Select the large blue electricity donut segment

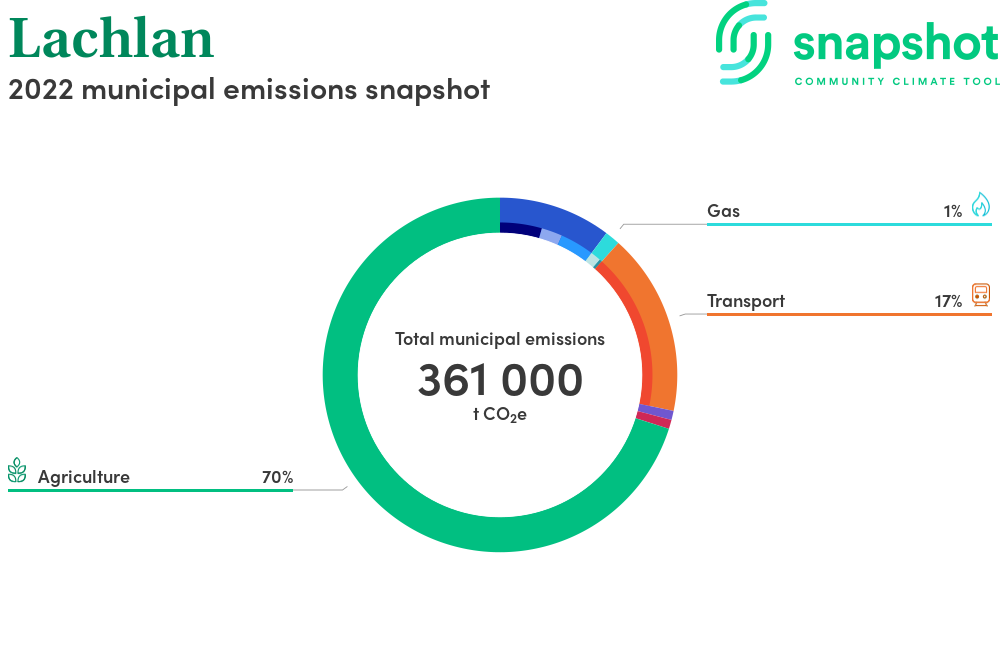[x=555, y=219]
